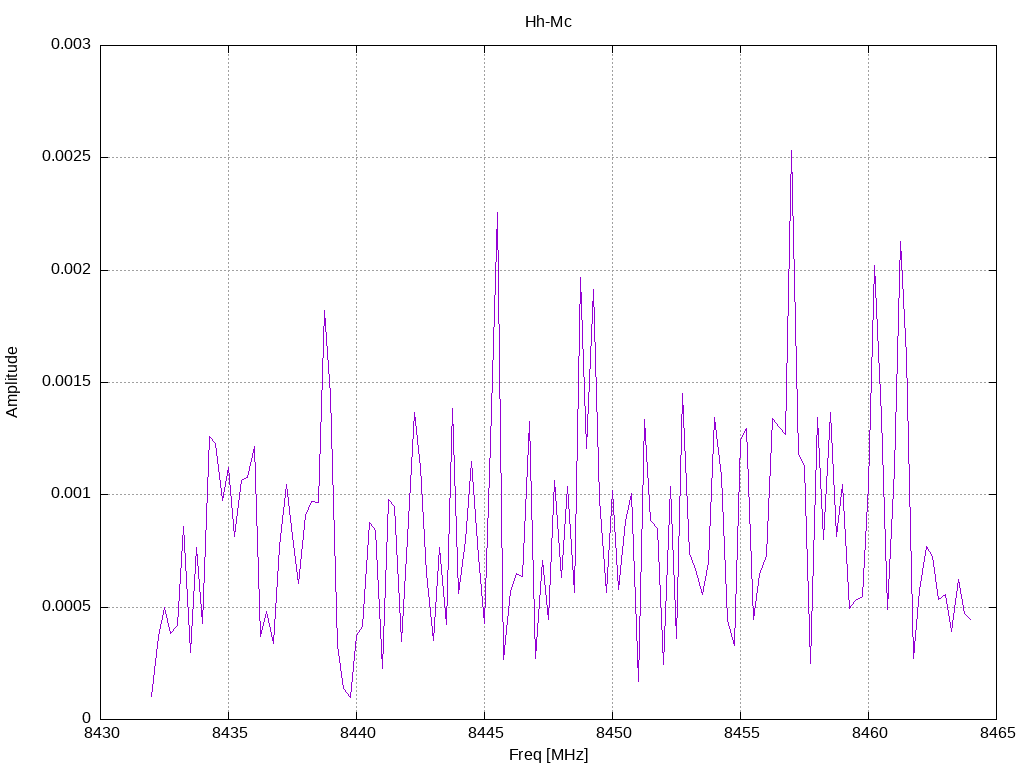Click the Hh-Mc plot title
The image size is (1024, 768).
click(x=548, y=22)
